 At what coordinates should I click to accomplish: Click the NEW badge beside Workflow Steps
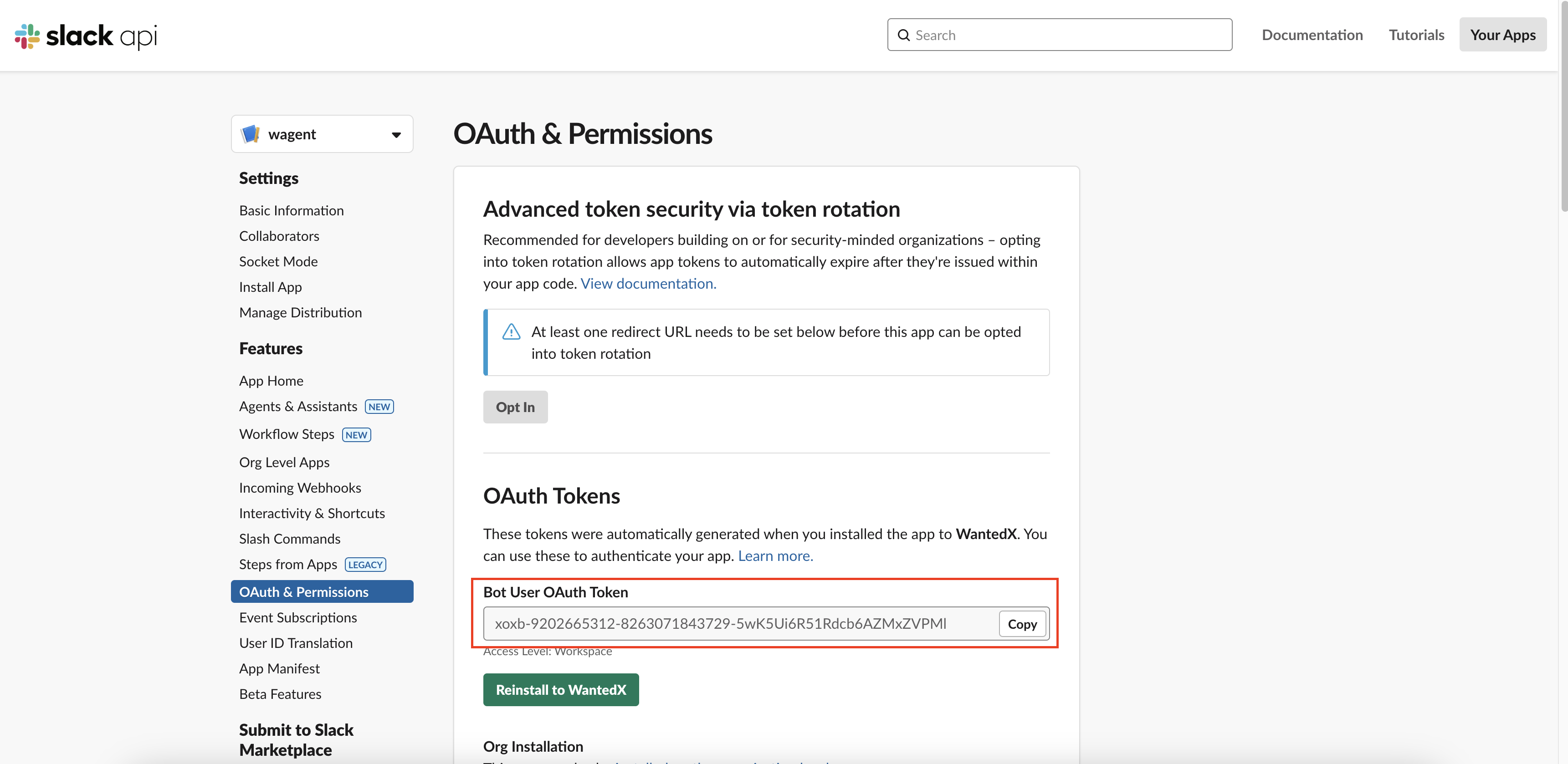pyautogui.click(x=356, y=434)
